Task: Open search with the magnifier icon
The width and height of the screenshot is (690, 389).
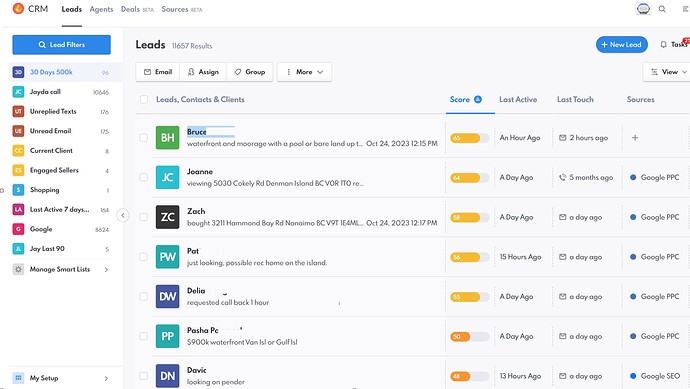Action: (x=662, y=9)
